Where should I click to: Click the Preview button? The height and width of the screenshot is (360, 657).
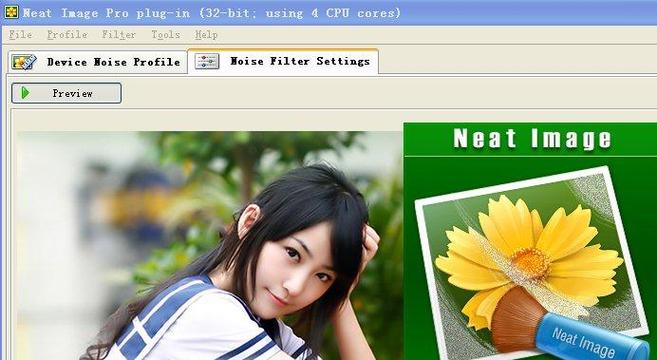(67, 93)
